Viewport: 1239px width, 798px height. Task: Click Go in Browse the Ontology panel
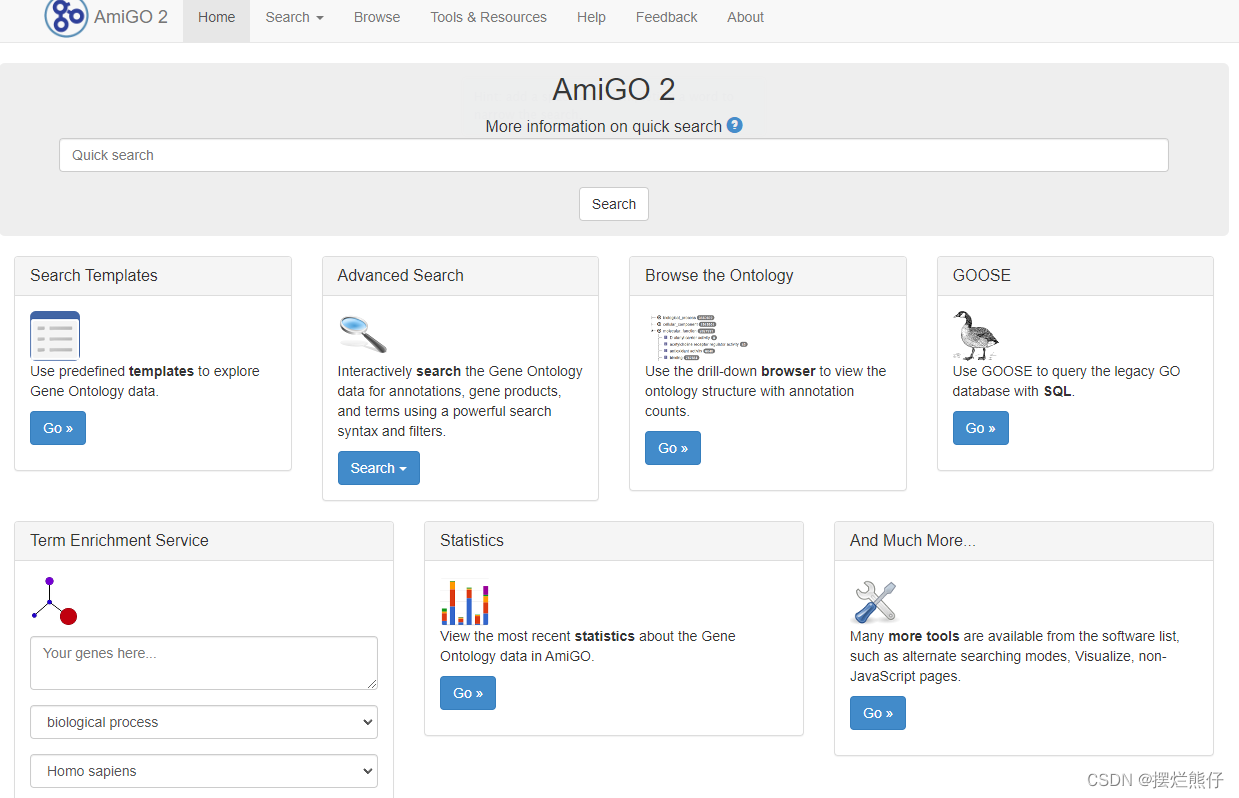(673, 448)
